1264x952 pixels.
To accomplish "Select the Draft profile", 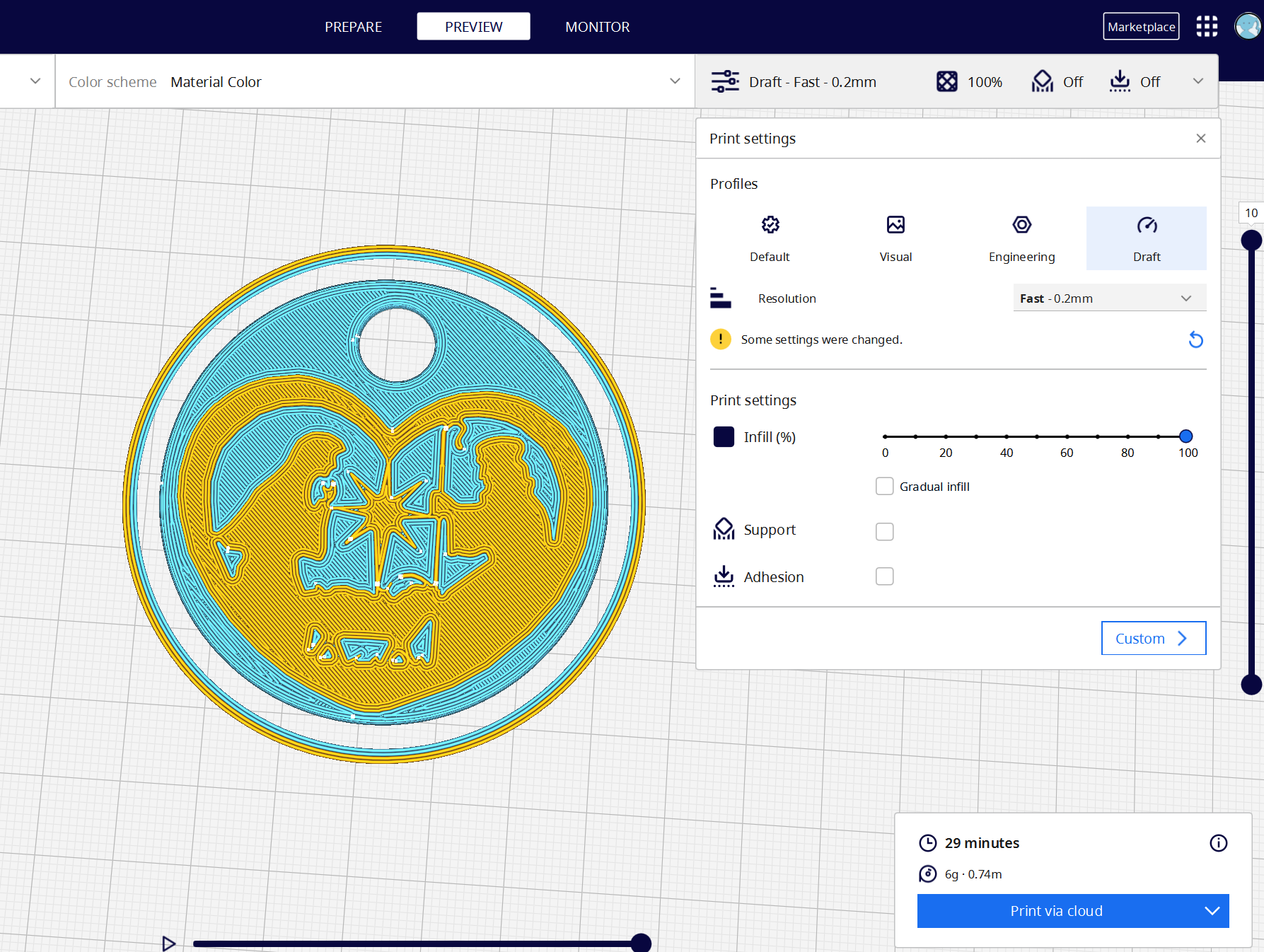I will coord(1147,238).
